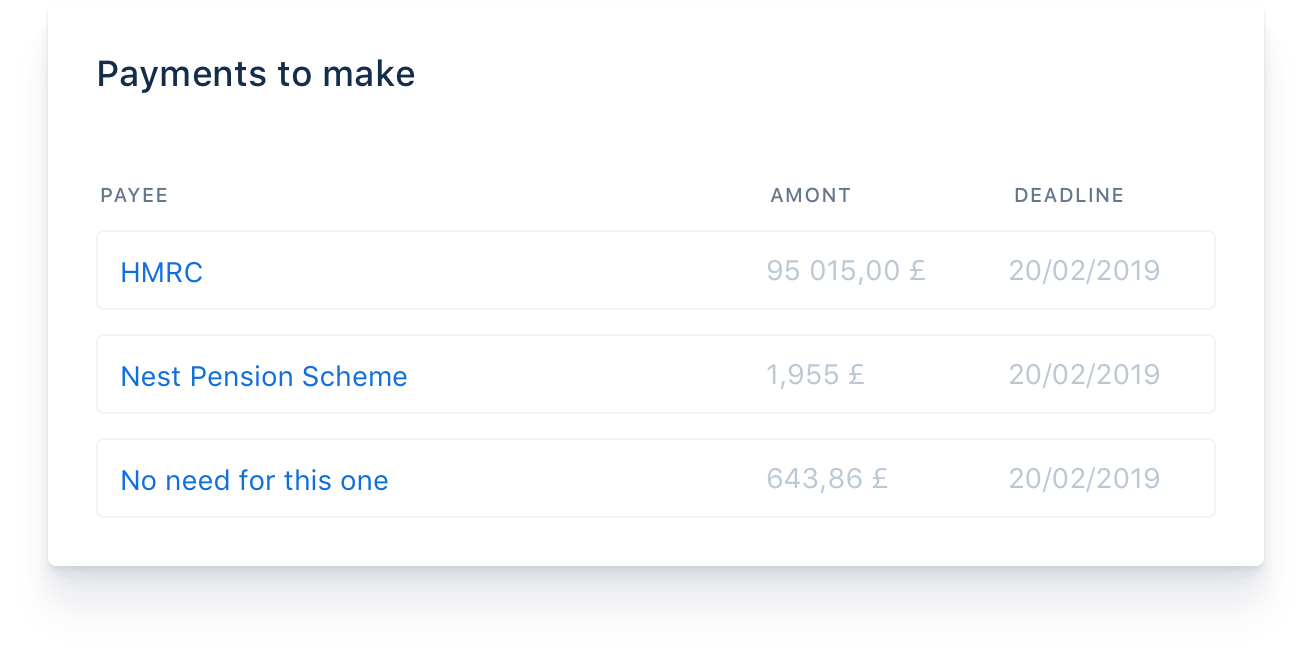Click the pound sign after 643,86

click(x=879, y=479)
